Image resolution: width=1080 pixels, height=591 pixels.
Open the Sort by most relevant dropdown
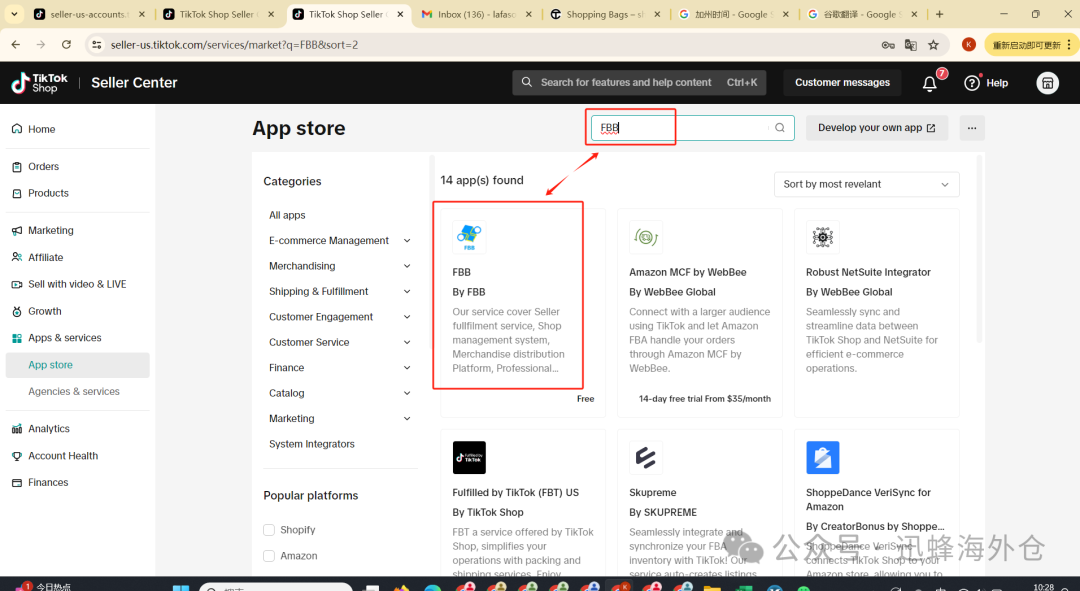(866, 184)
